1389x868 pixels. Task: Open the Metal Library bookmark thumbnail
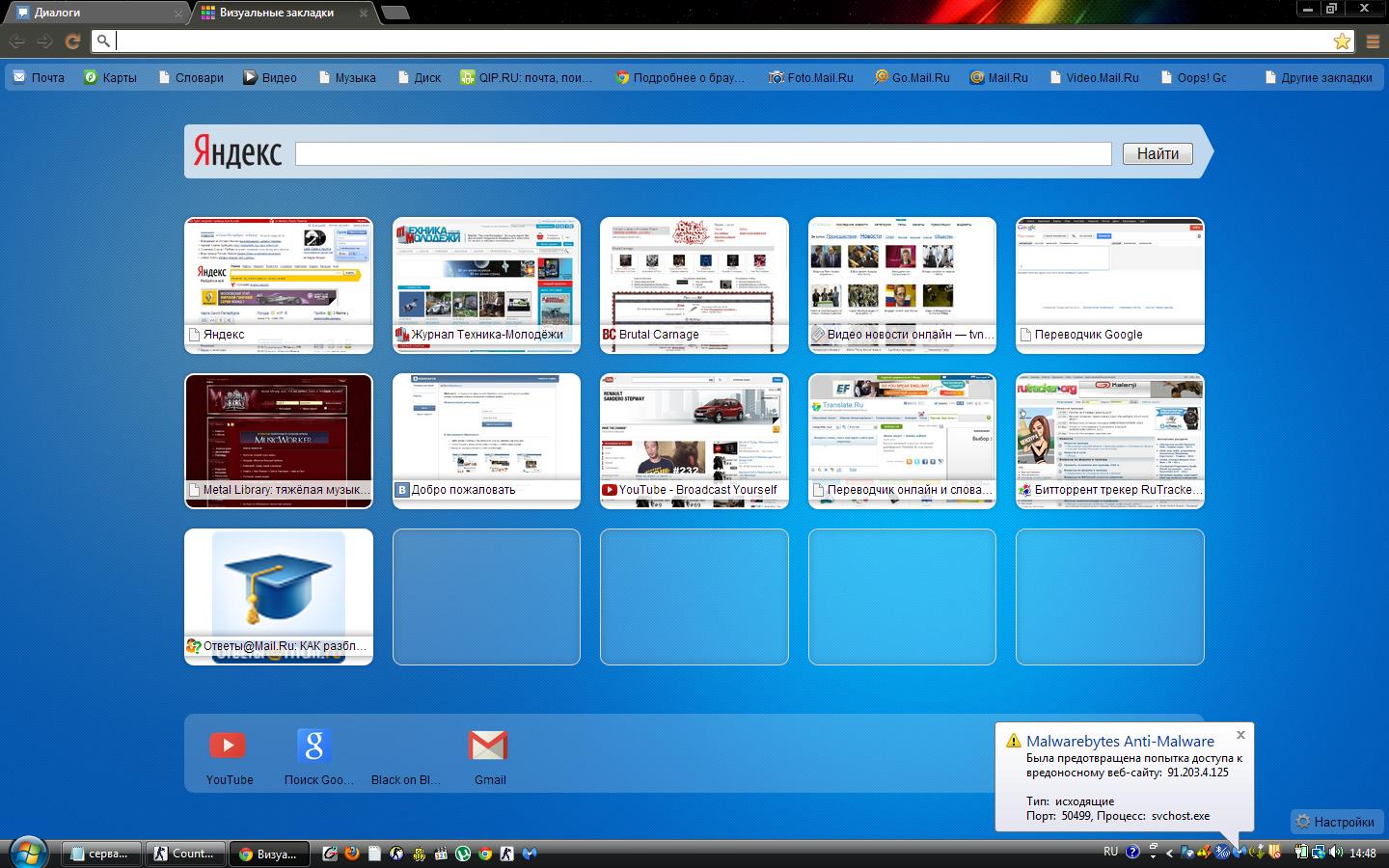(279, 441)
